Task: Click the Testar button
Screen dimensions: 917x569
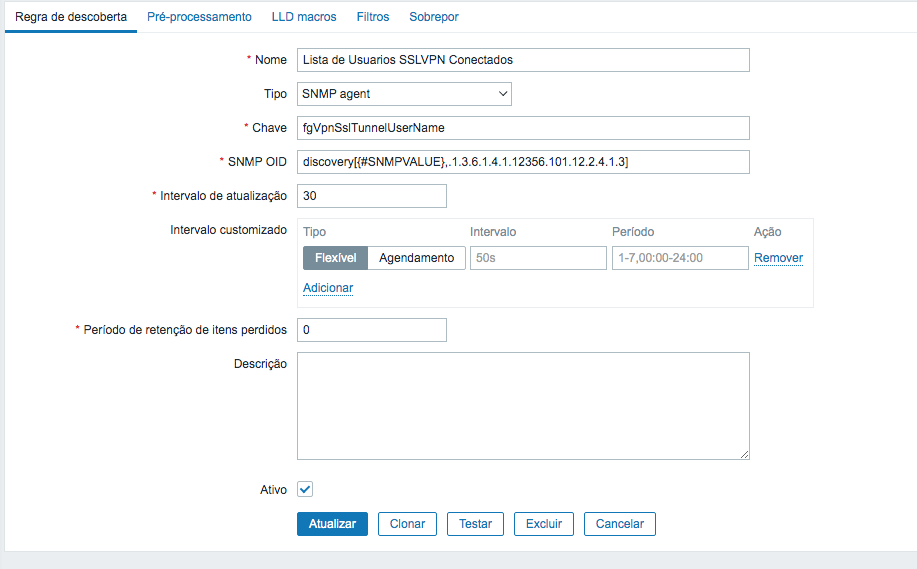Action: [475, 524]
